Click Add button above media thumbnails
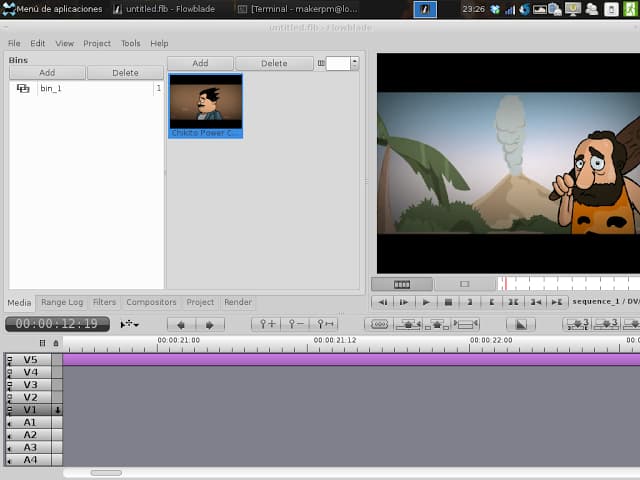 (200, 63)
